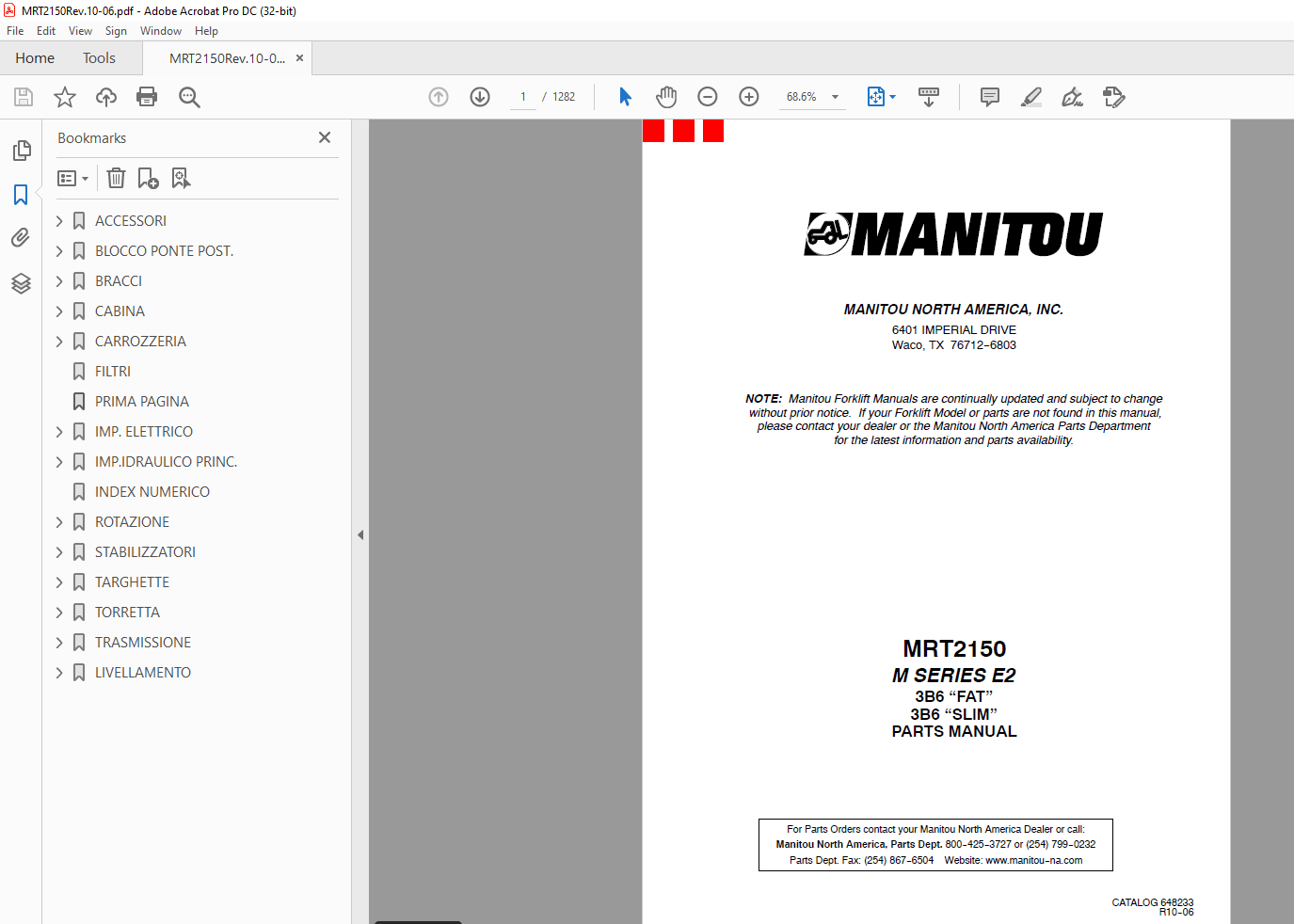1294x924 pixels.
Task: Select the LIVELLAMENTO bookmark label
Action: click(x=143, y=673)
